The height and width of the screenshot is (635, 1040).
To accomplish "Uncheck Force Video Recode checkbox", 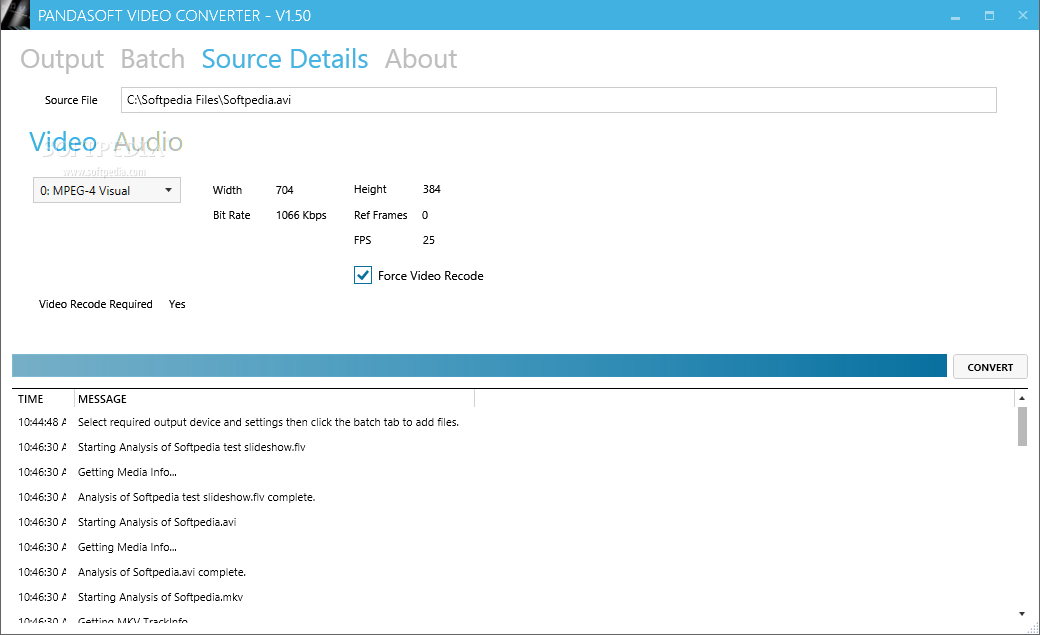I will click(363, 275).
